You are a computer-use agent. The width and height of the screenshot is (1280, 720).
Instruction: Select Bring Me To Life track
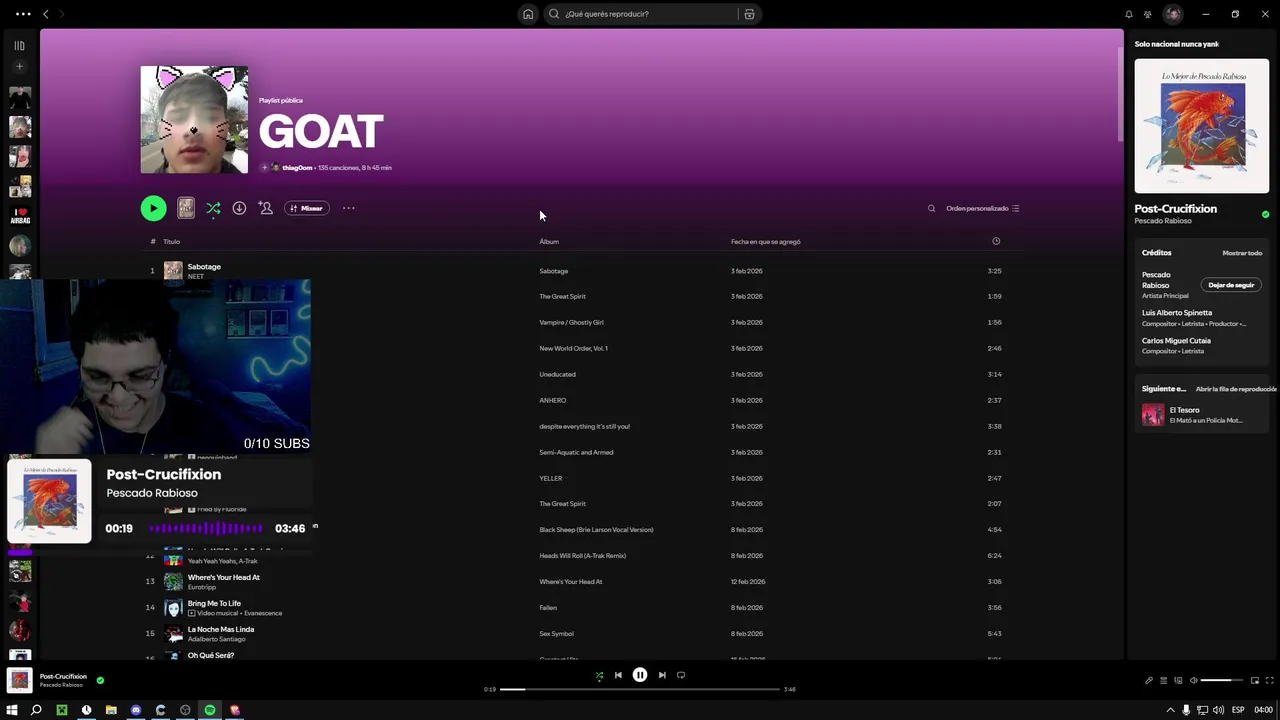582,607
